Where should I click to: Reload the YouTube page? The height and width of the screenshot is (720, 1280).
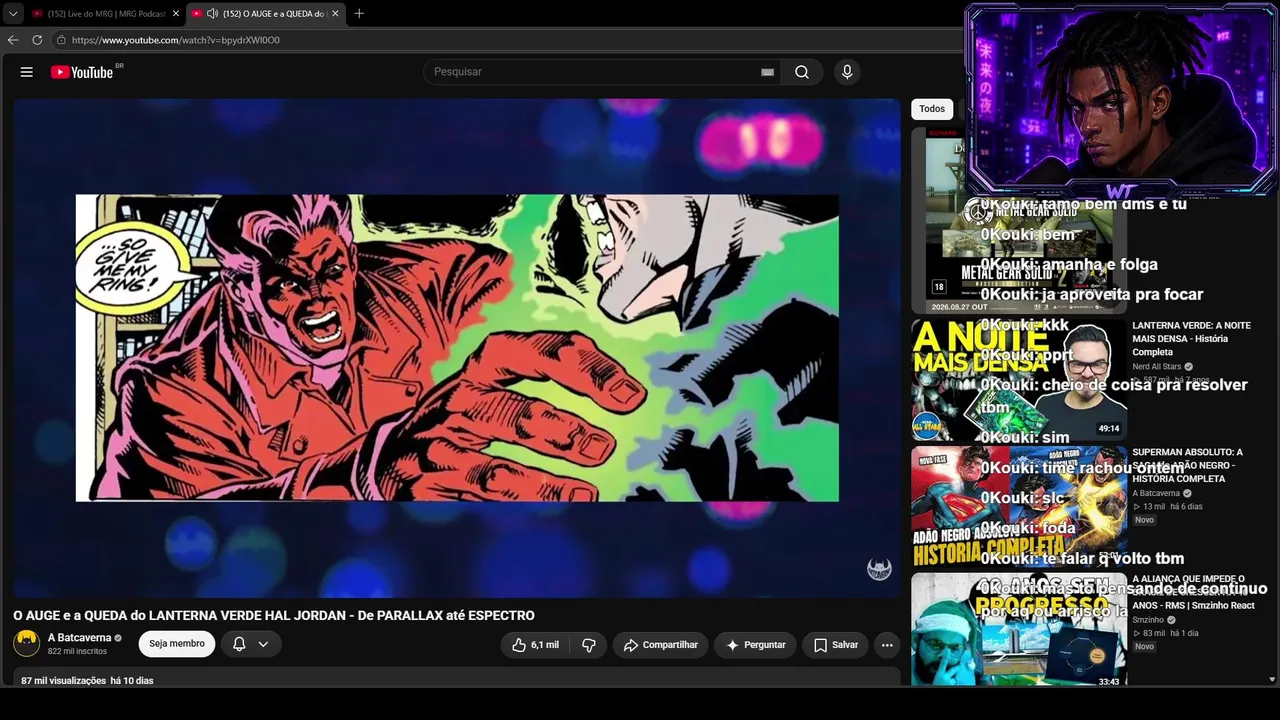[37, 40]
